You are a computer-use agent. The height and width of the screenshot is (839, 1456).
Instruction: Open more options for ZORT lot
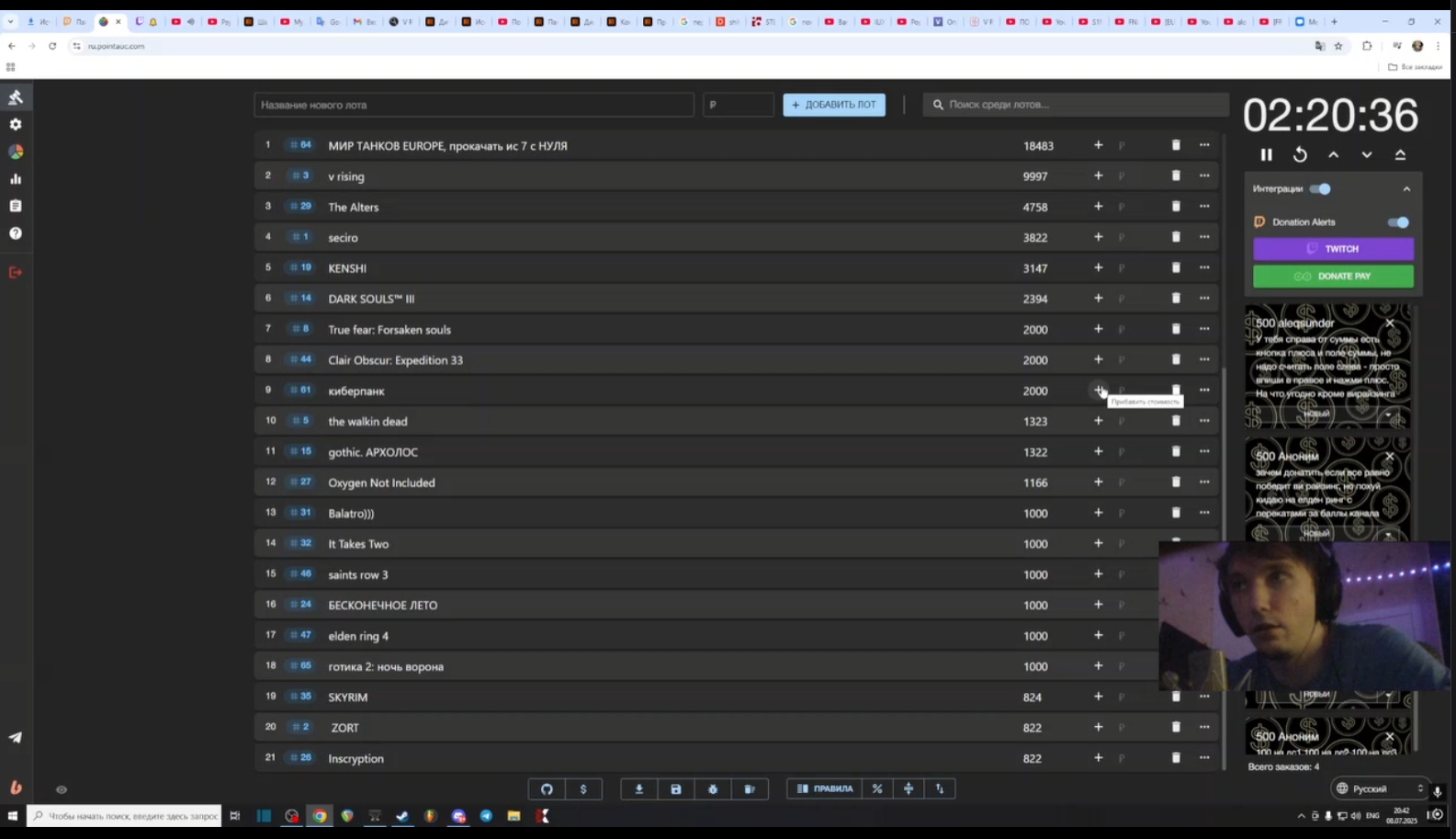click(x=1204, y=727)
